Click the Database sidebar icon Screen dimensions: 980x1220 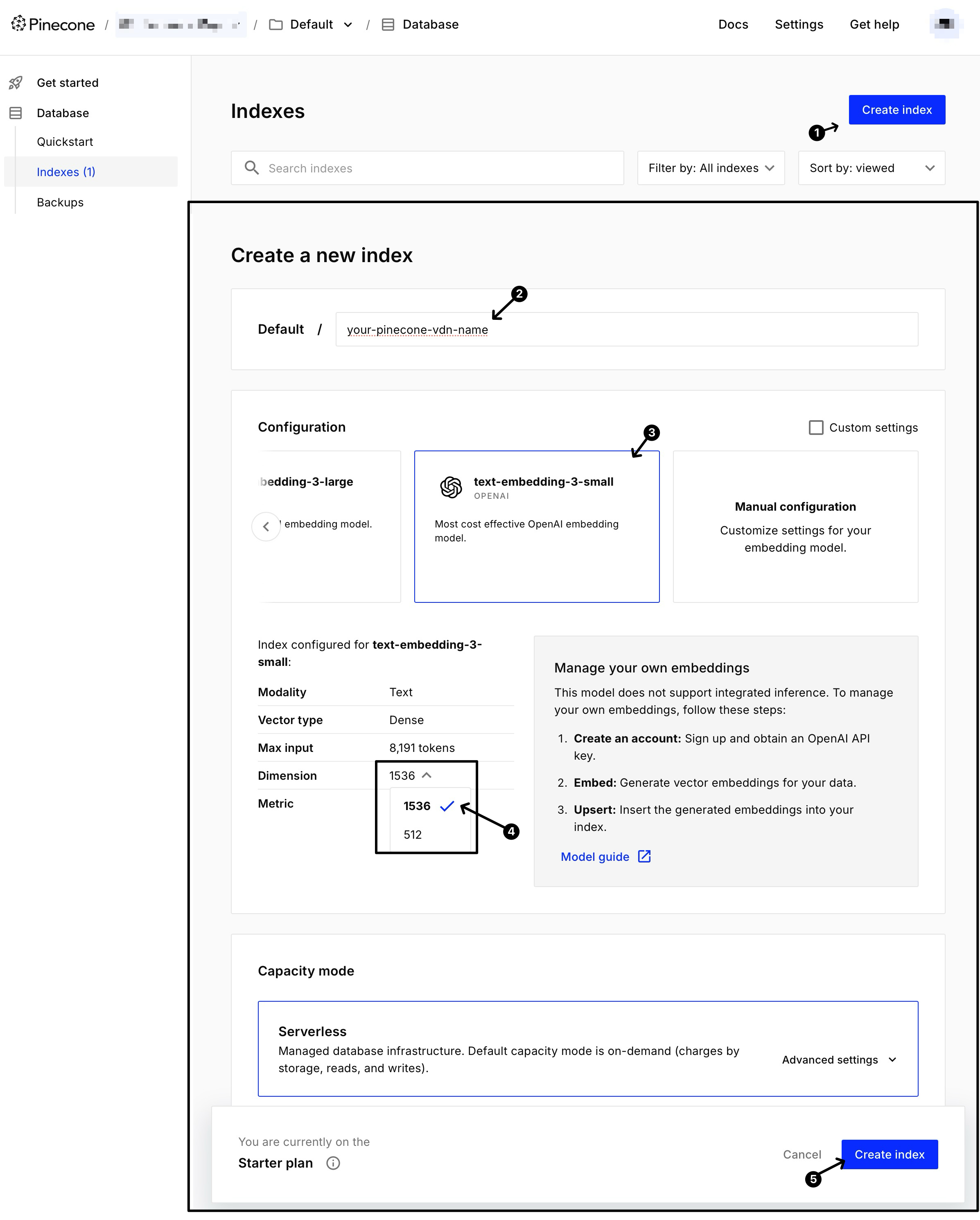(x=16, y=113)
